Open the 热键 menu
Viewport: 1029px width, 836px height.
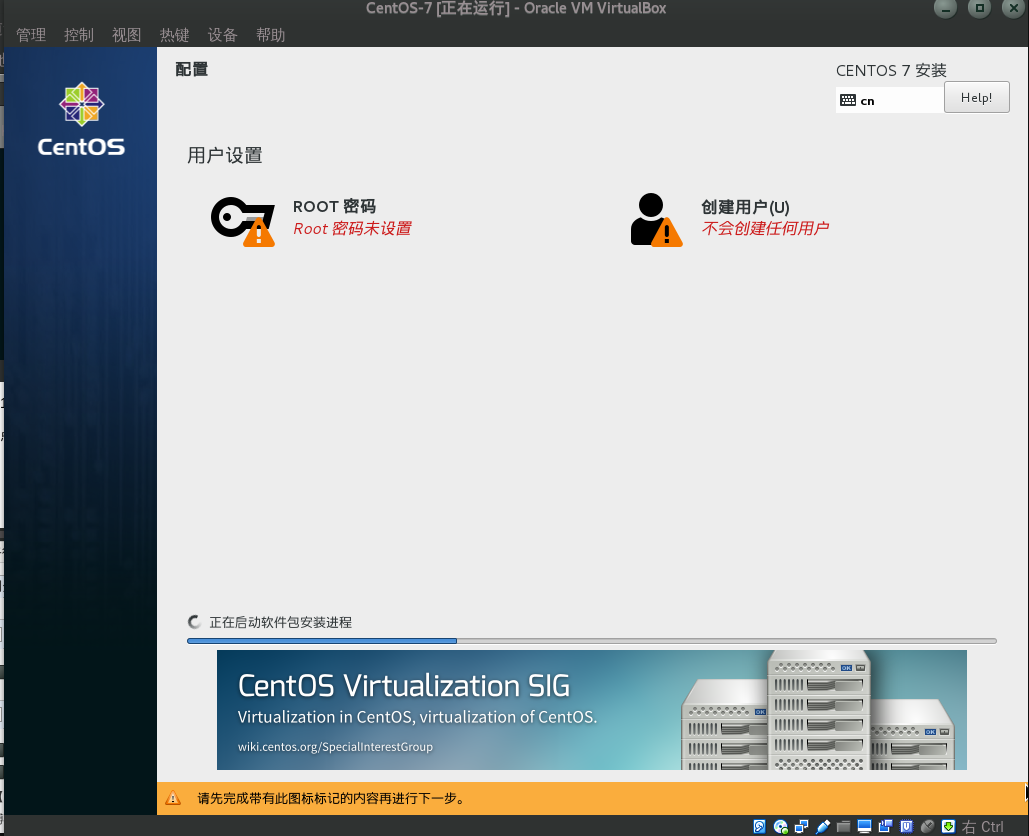pos(175,35)
